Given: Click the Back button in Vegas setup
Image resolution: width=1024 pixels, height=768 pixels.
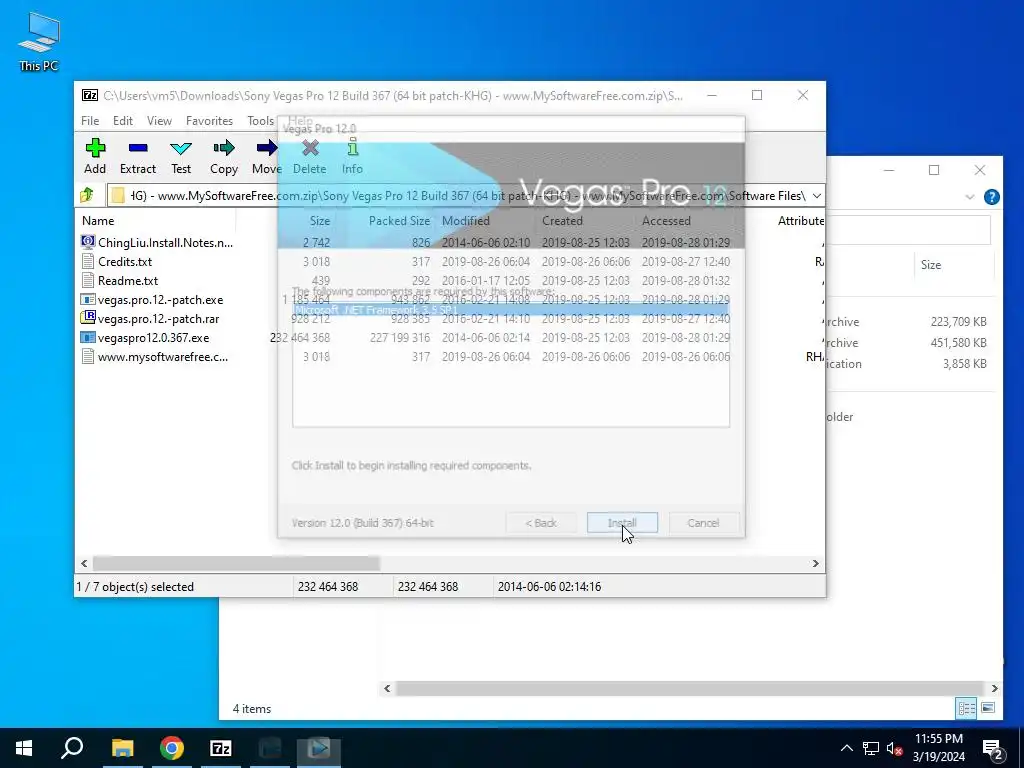Looking at the screenshot, I should 541,523.
